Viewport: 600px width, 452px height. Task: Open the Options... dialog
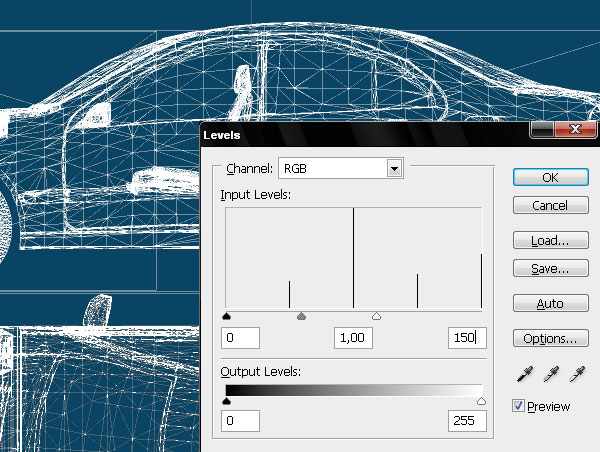(x=548, y=338)
